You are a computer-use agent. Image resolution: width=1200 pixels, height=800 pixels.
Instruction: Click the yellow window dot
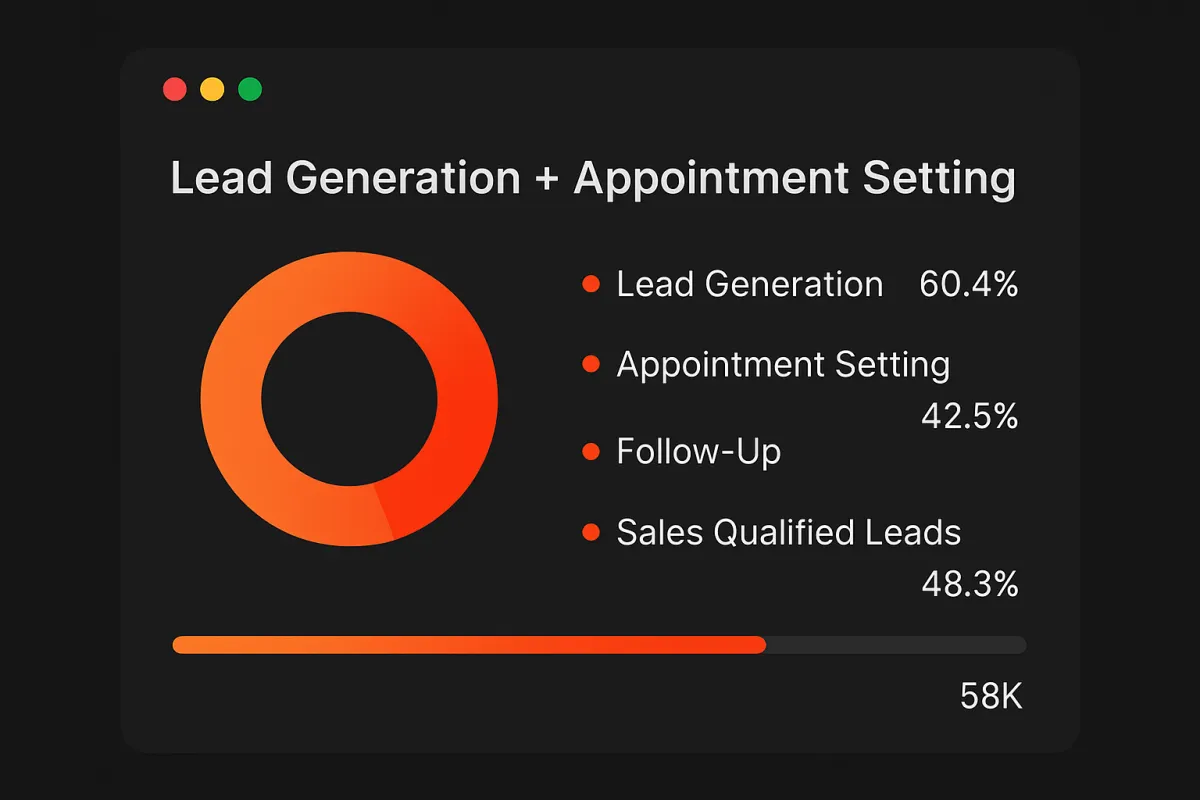pyautogui.click(x=212, y=89)
